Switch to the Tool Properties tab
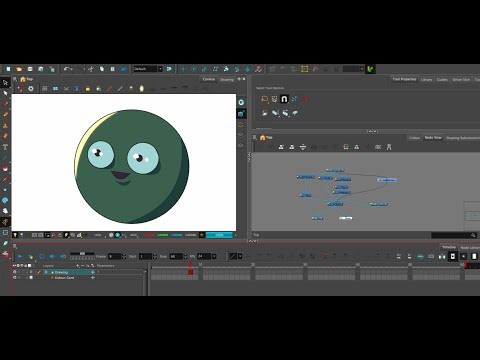This screenshot has width=480, height=360. 404,79
